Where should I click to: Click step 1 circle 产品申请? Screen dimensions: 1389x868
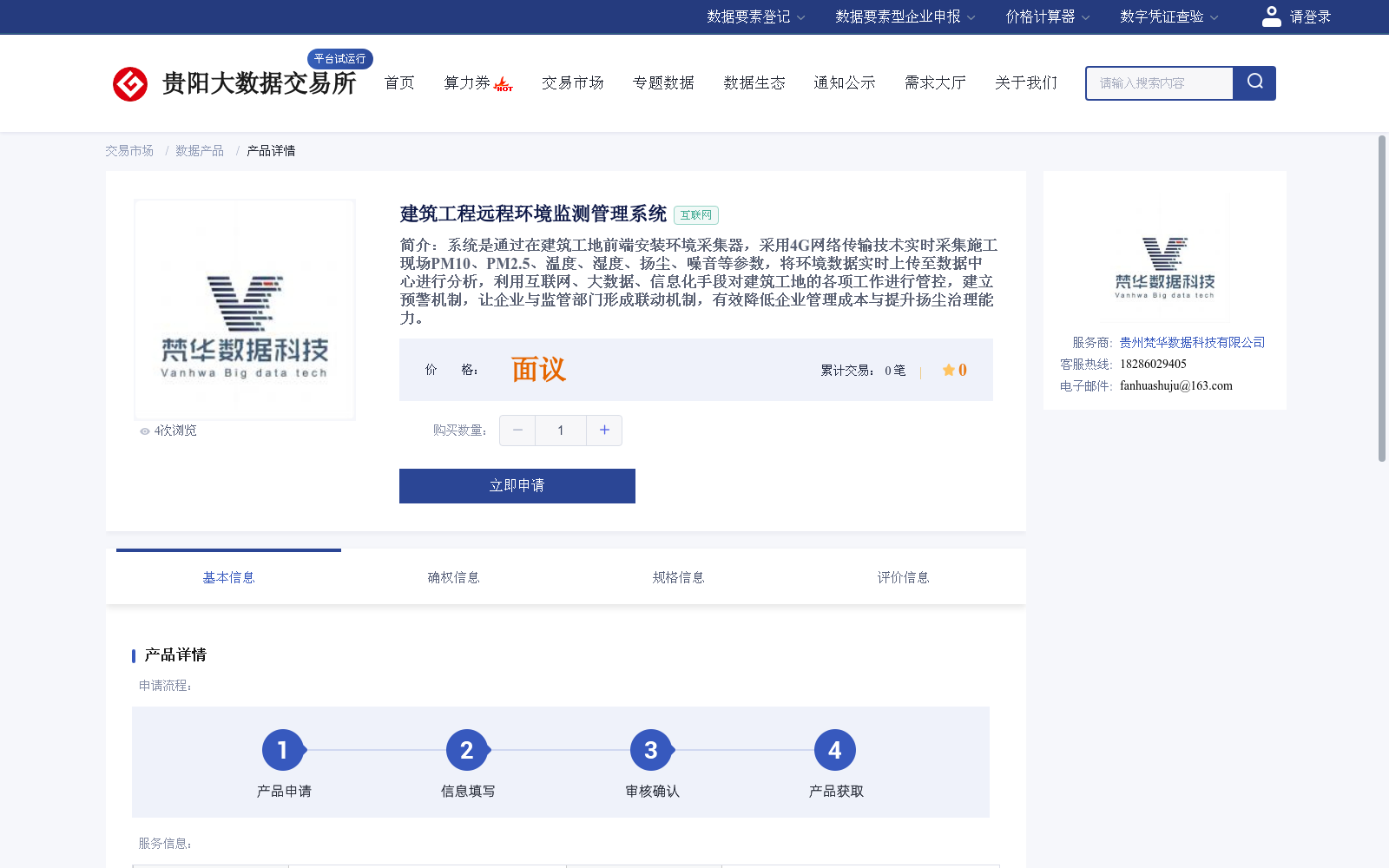tap(283, 750)
